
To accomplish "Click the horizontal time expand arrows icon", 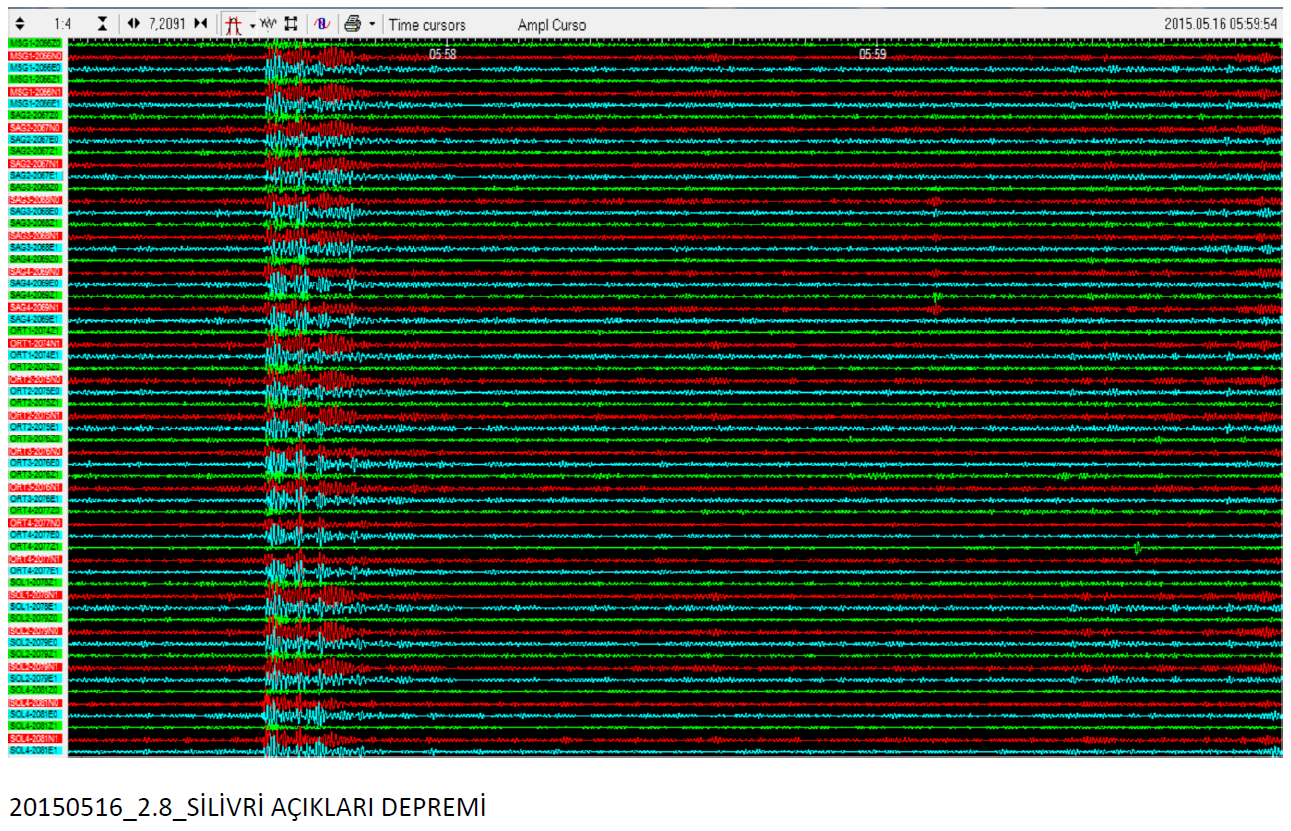I will [135, 24].
